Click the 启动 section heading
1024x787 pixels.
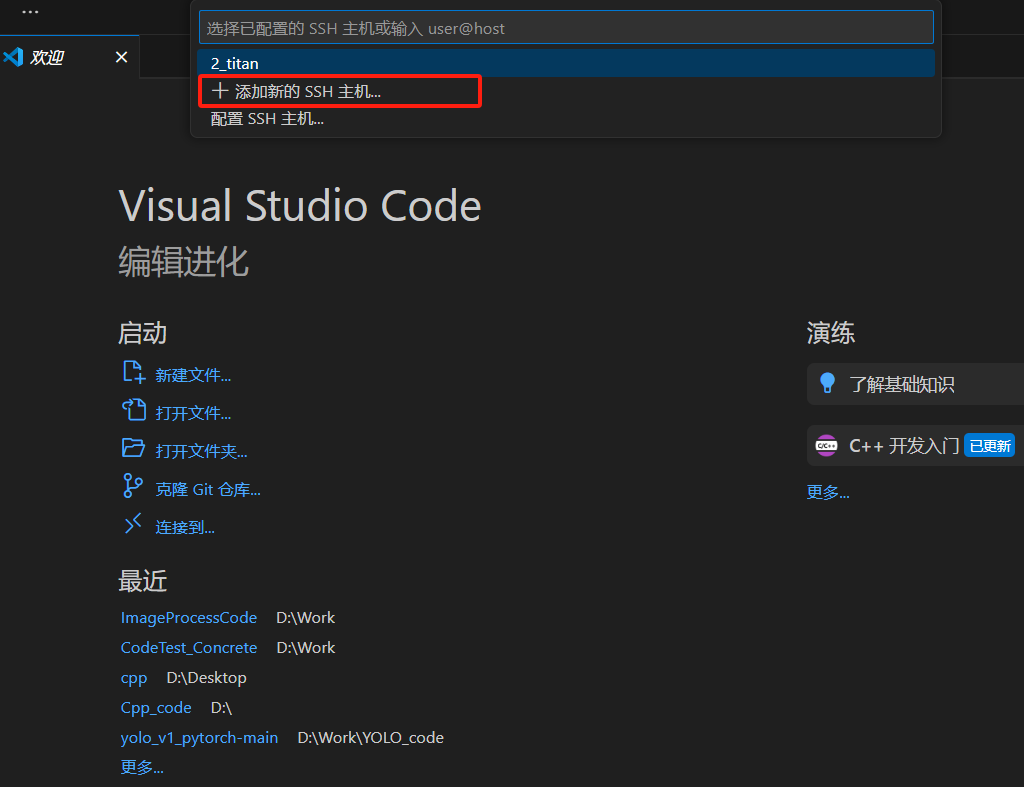[142, 333]
